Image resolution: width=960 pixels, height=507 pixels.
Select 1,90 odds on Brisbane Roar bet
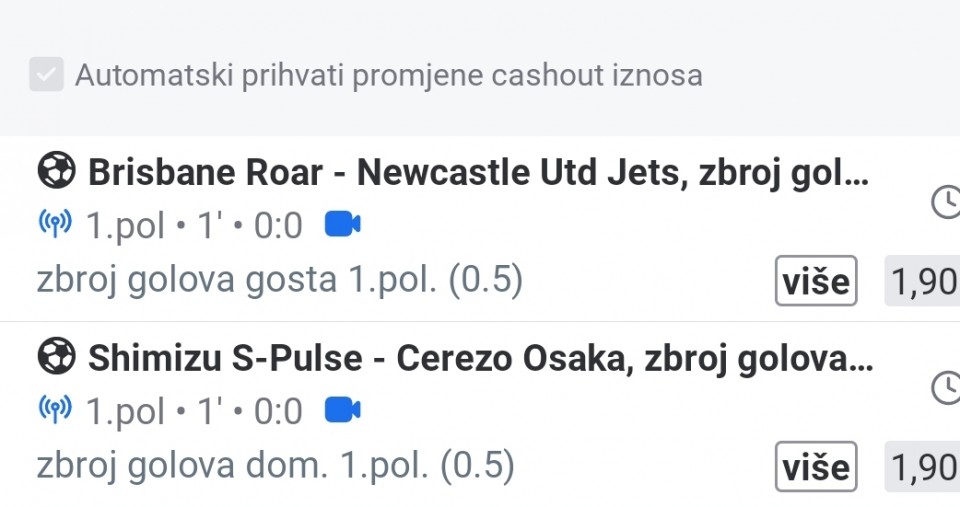[x=922, y=282]
